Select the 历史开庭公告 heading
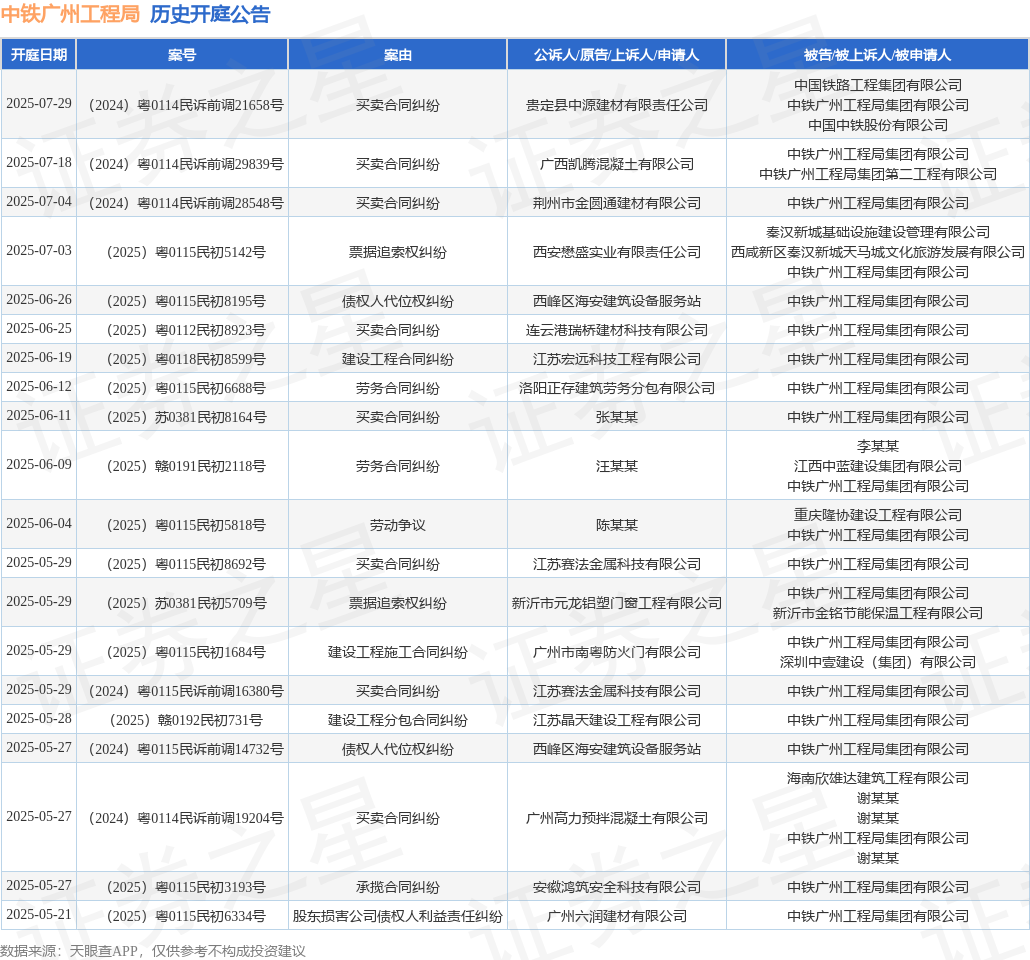The image size is (1030, 960). 210,14
